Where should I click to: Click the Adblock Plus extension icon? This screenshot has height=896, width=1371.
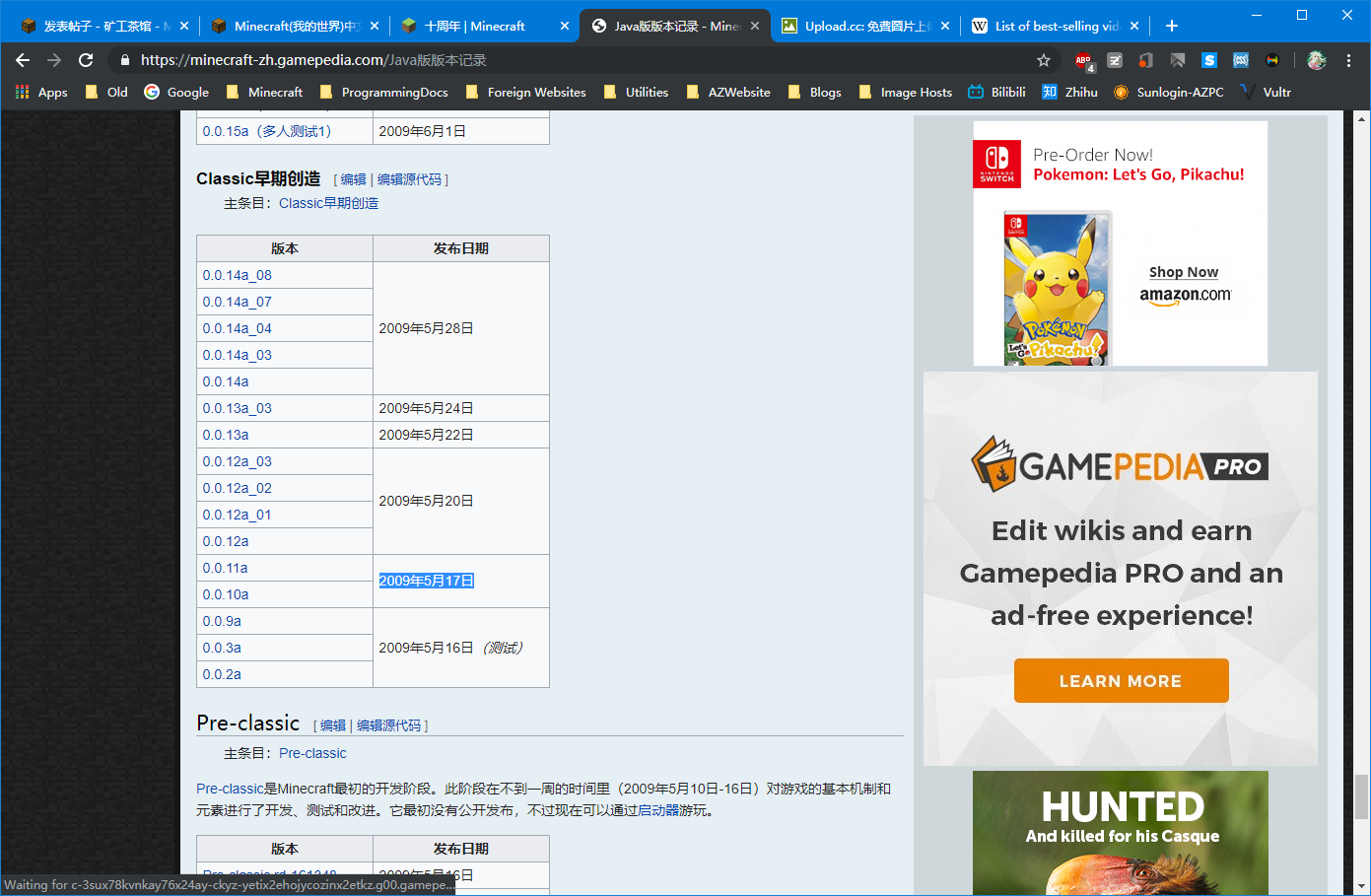(1083, 61)
